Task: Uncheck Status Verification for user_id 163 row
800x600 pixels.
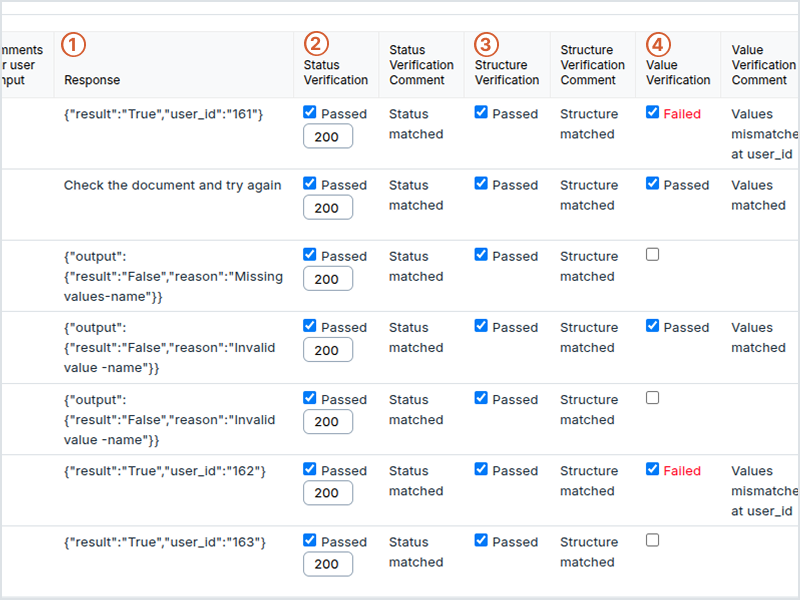Action: pyautogui.click(x=310, y=539)
